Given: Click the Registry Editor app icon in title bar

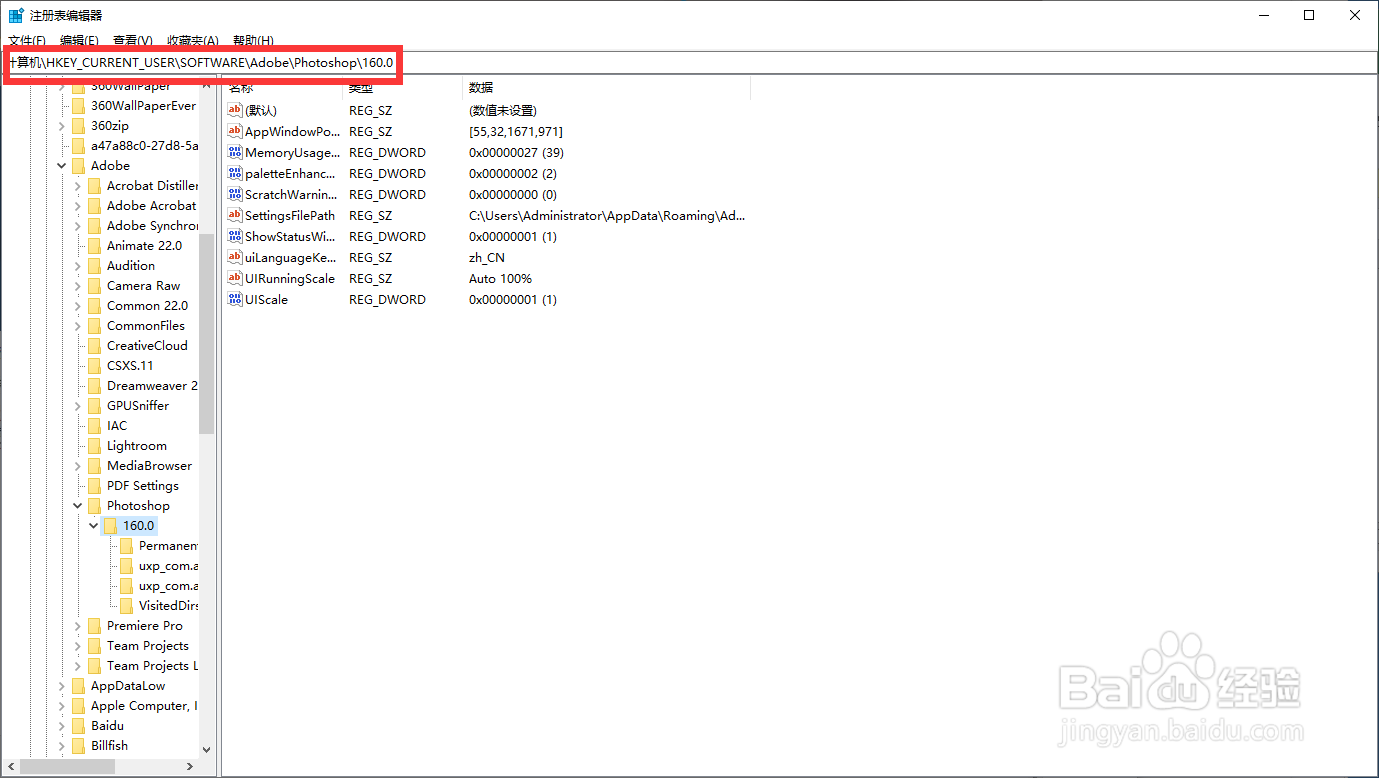Looking at the screenshot, I should (16, 15).
